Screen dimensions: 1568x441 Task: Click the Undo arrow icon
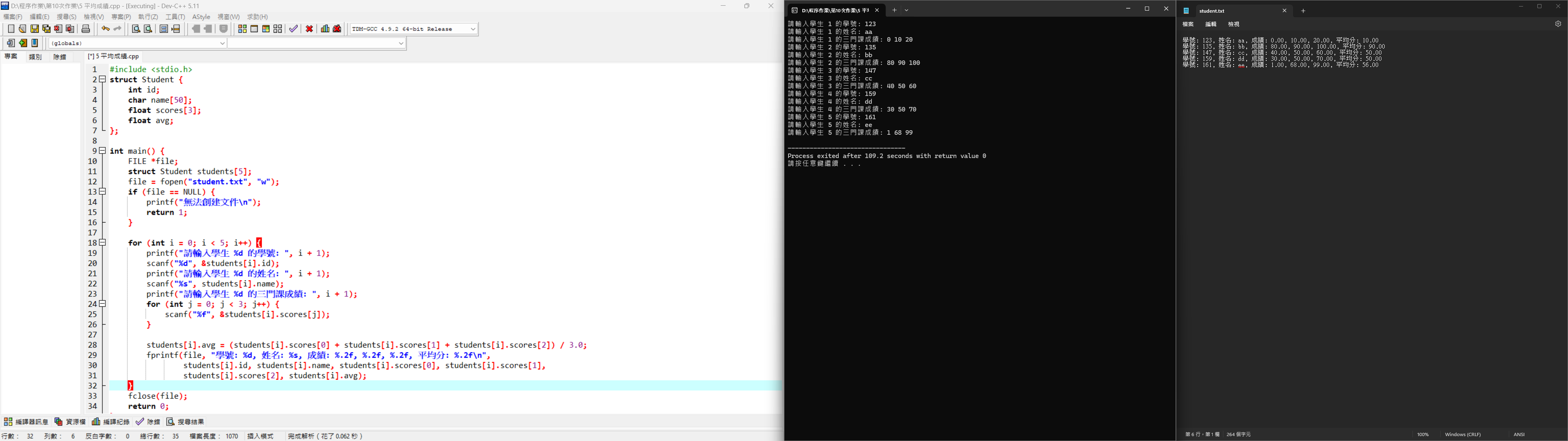pyautogui.click(x=105, y=29)
